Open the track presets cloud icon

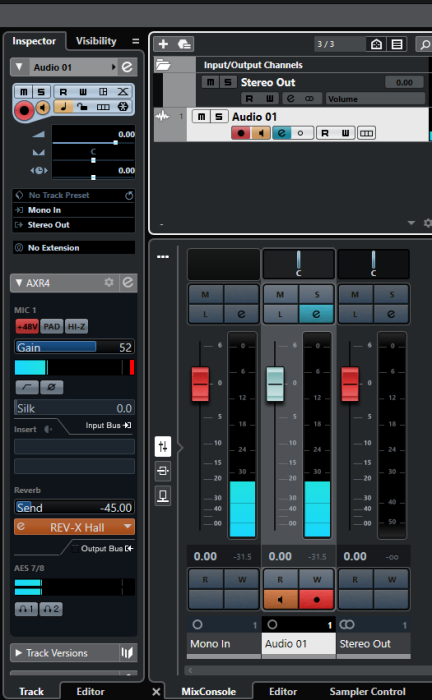184,44
